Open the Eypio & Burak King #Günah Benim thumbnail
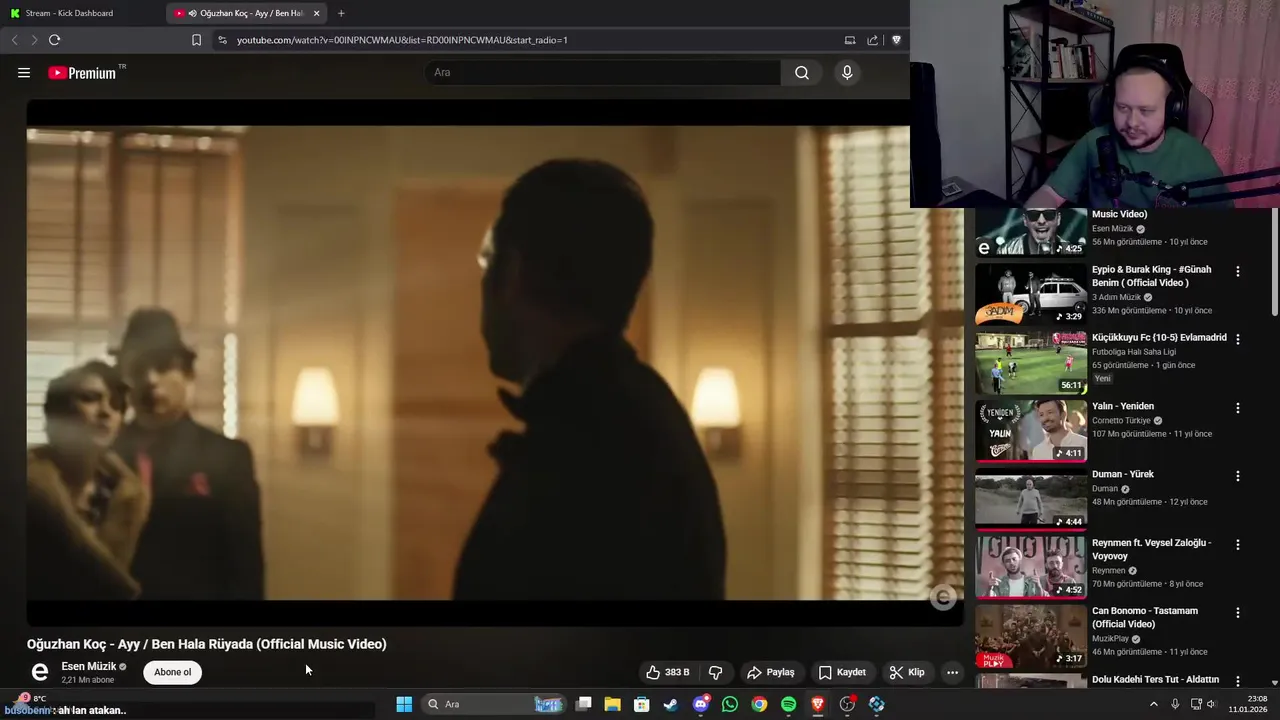 click(1031, 294)
